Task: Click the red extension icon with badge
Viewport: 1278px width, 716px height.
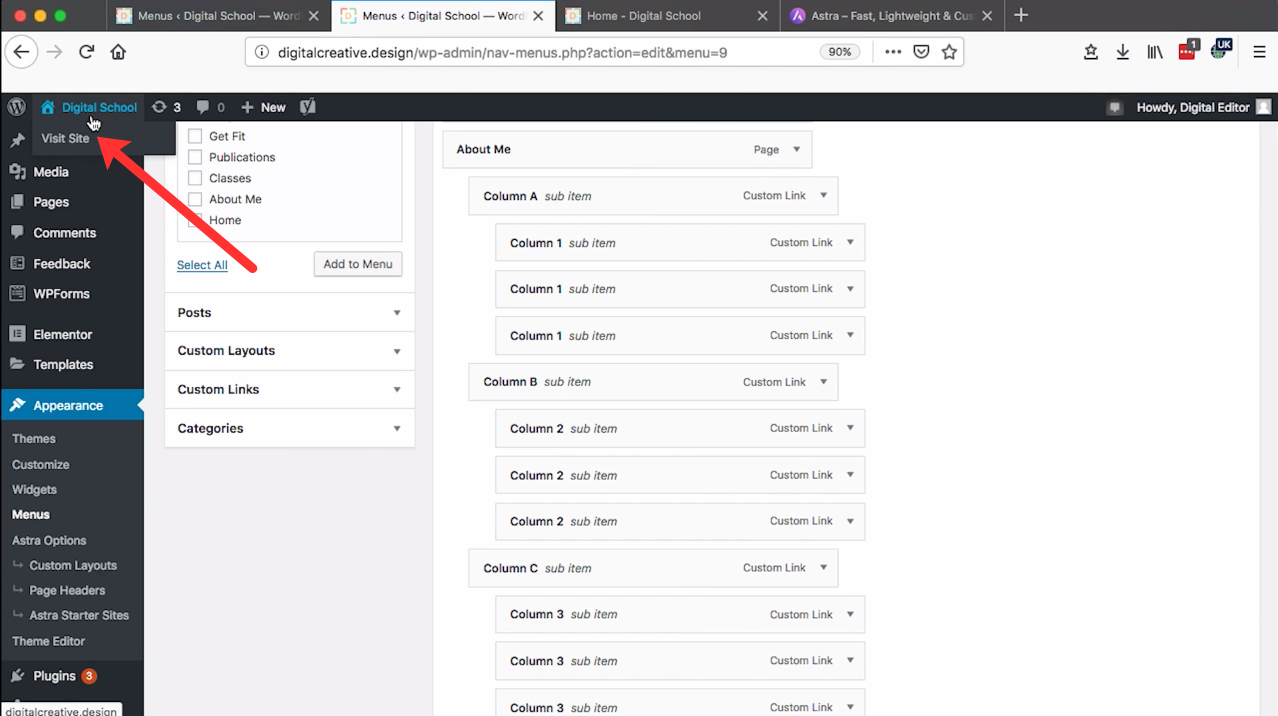Action: (x=1188, y=51)
